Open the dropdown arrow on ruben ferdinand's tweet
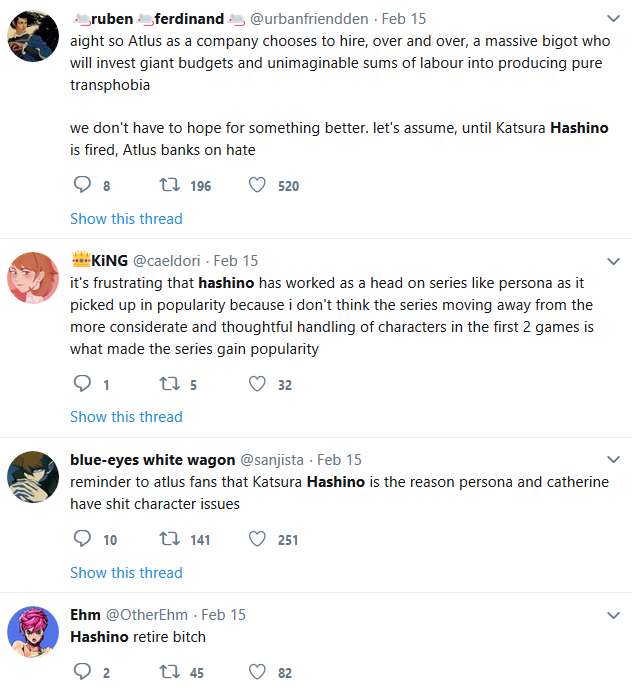The image size is (632, 687). click(x=613, y=19)
